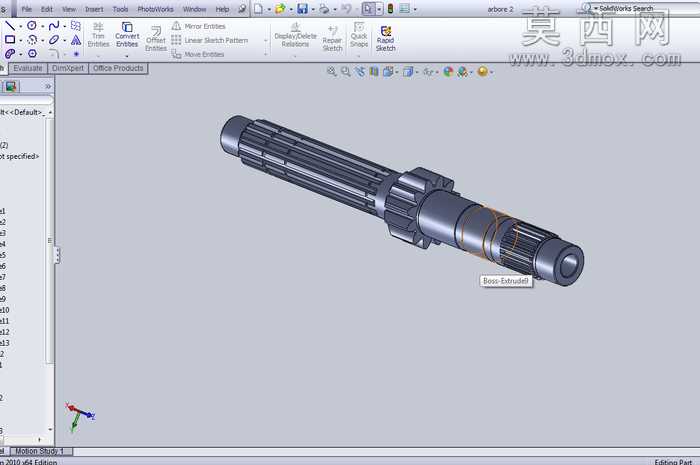Screen dimensions: 700x465
Task: Click Zoom to Area icon
Action: point(346,71)
